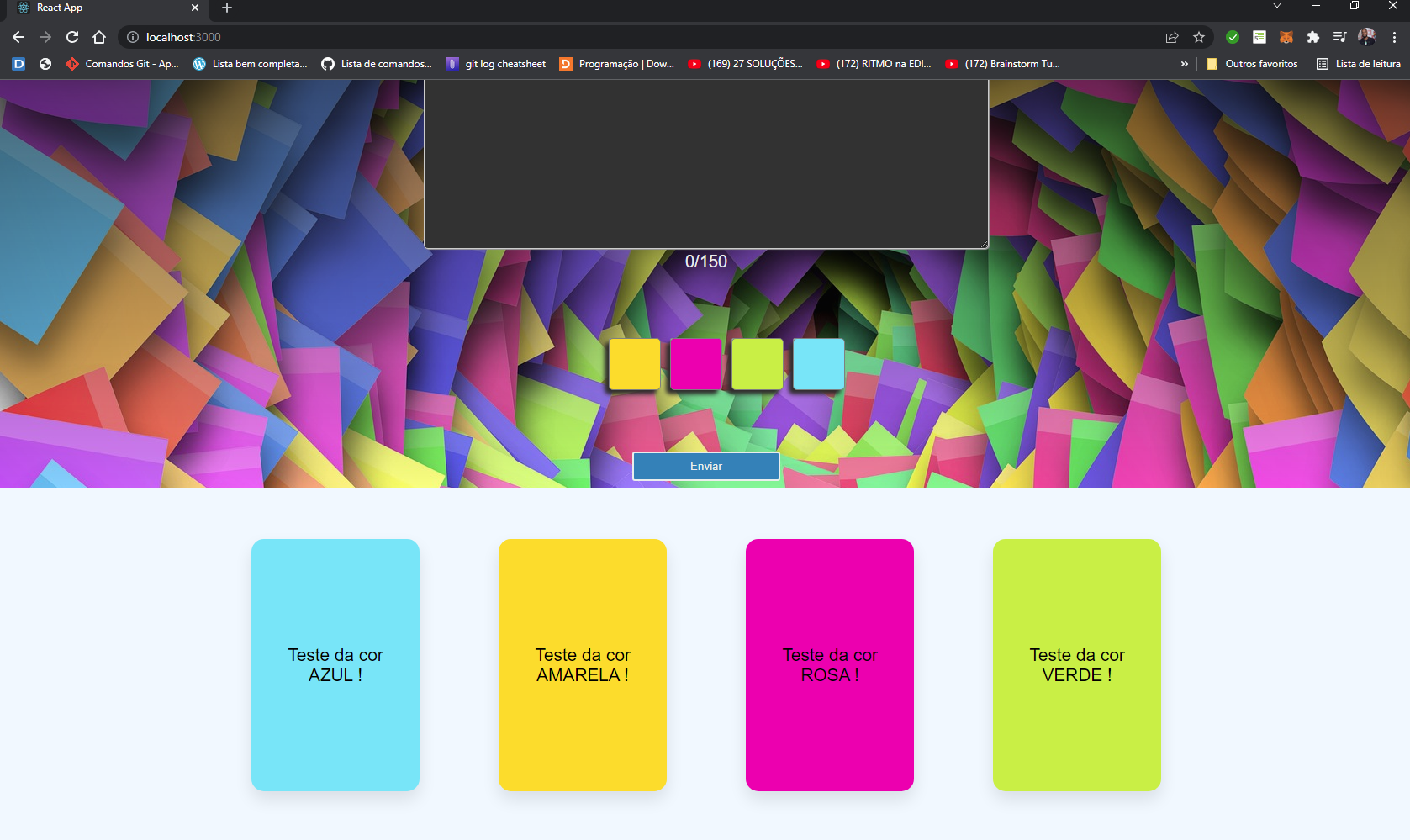1410x840 pixels.
Task: Open the Chrome three-dot menu
Action: (1392, 37)
